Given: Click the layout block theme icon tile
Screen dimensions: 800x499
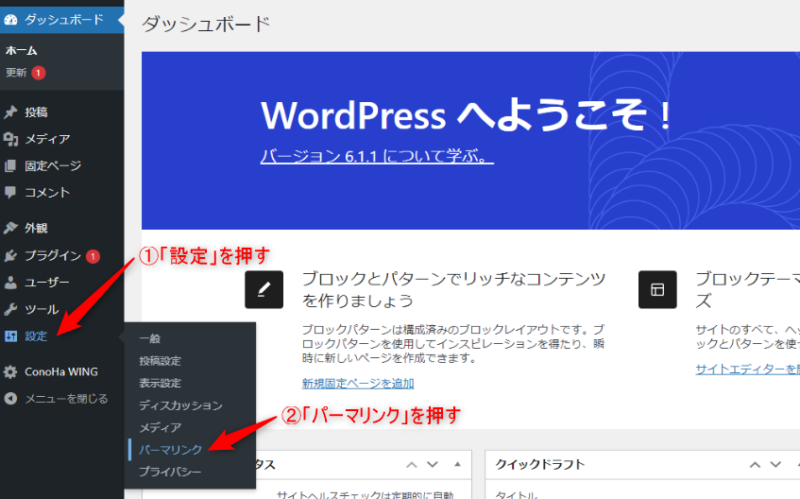Looking at the screenshot, I should (657, 289).
